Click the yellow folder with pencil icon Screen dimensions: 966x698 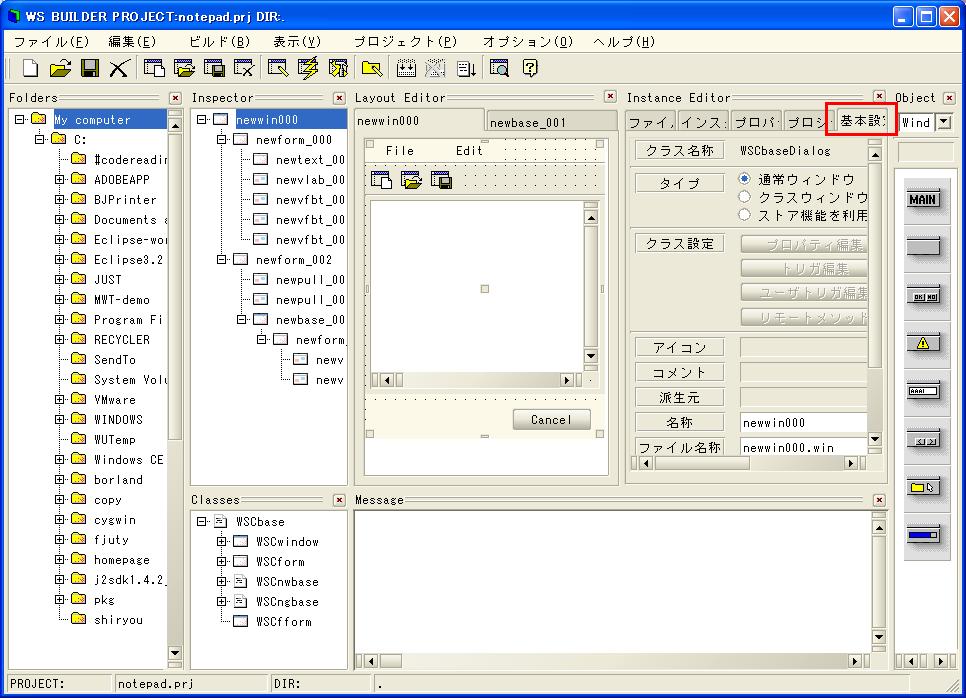point(372,68)
